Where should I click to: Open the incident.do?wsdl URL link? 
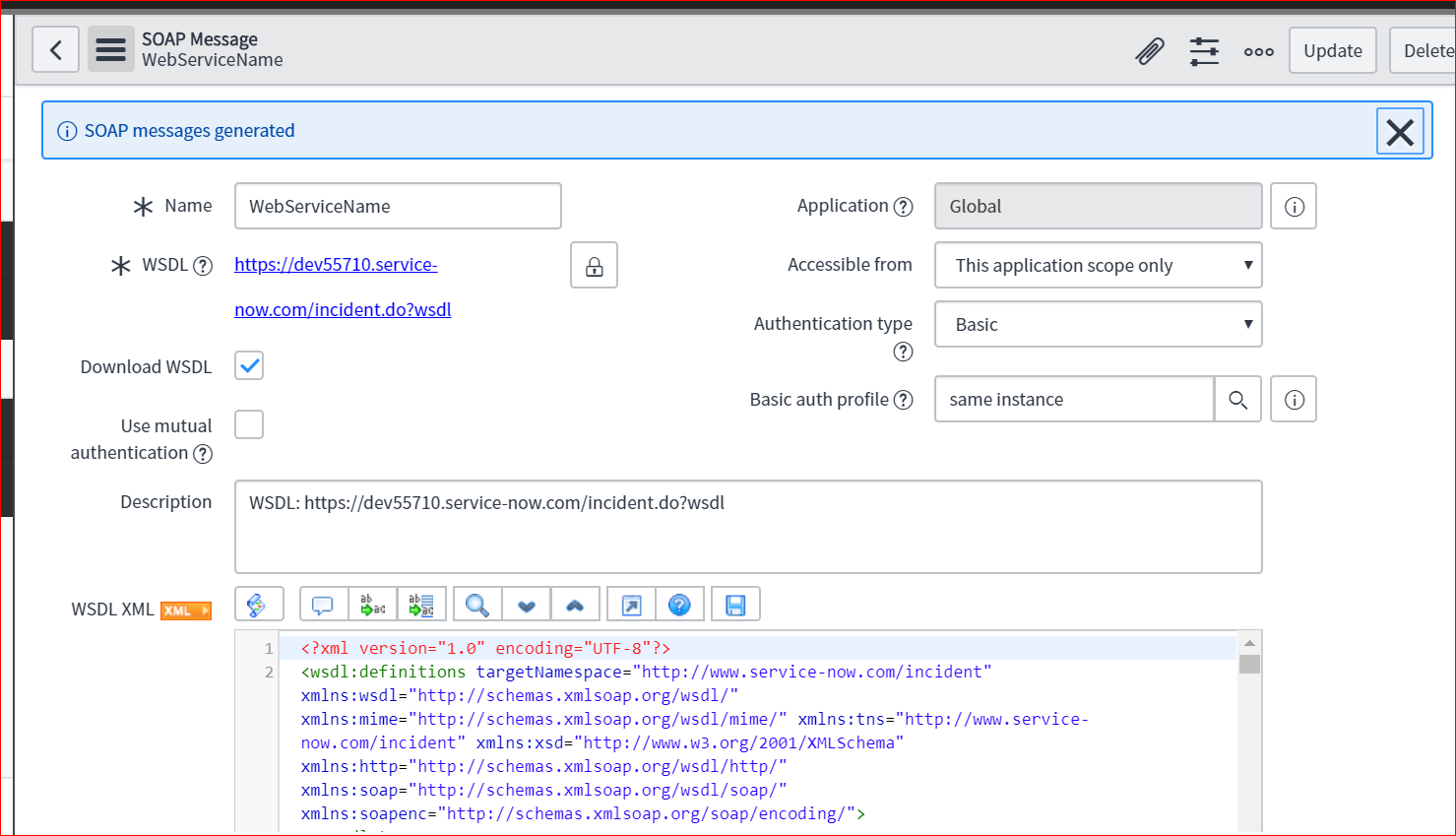343,288
